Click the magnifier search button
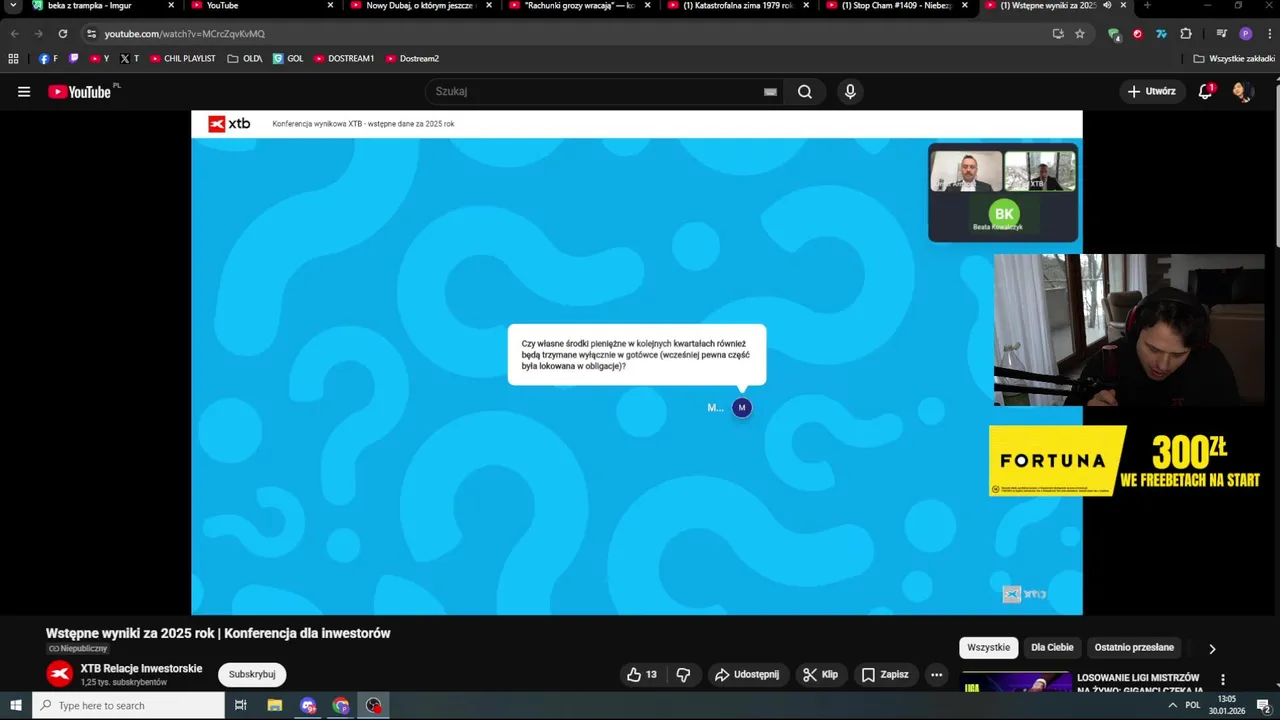Screen dimensions: 1280x720 [x=805, y=92]
